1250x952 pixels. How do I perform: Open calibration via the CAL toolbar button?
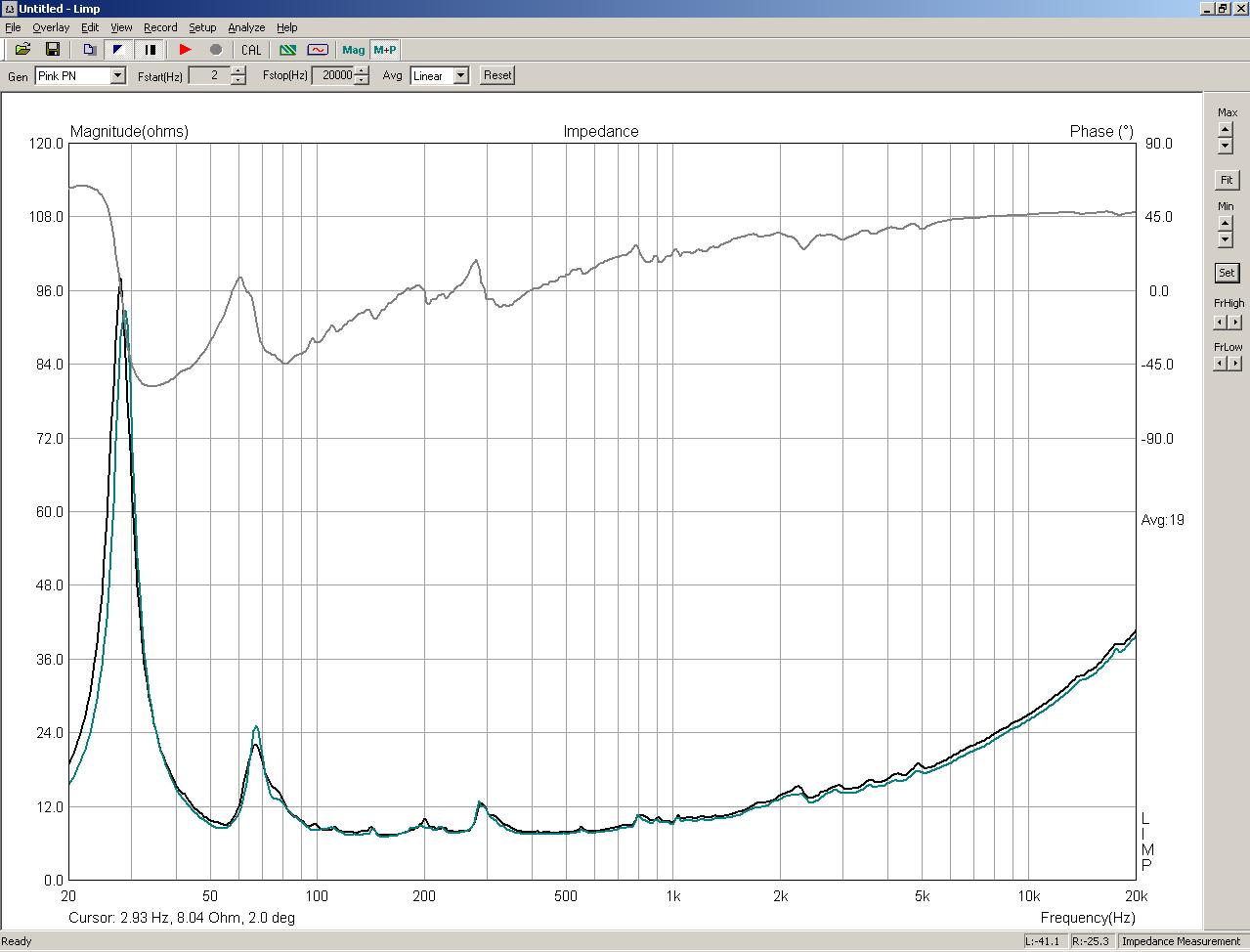251,50
